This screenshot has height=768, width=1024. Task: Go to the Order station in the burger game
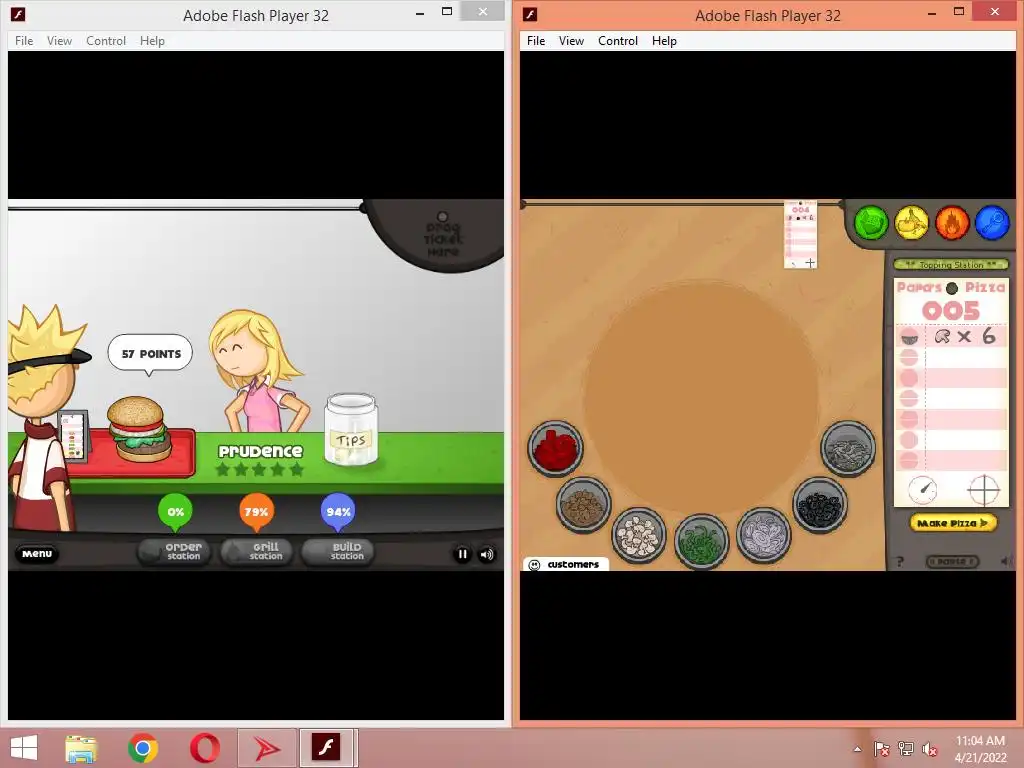[174, 552]
